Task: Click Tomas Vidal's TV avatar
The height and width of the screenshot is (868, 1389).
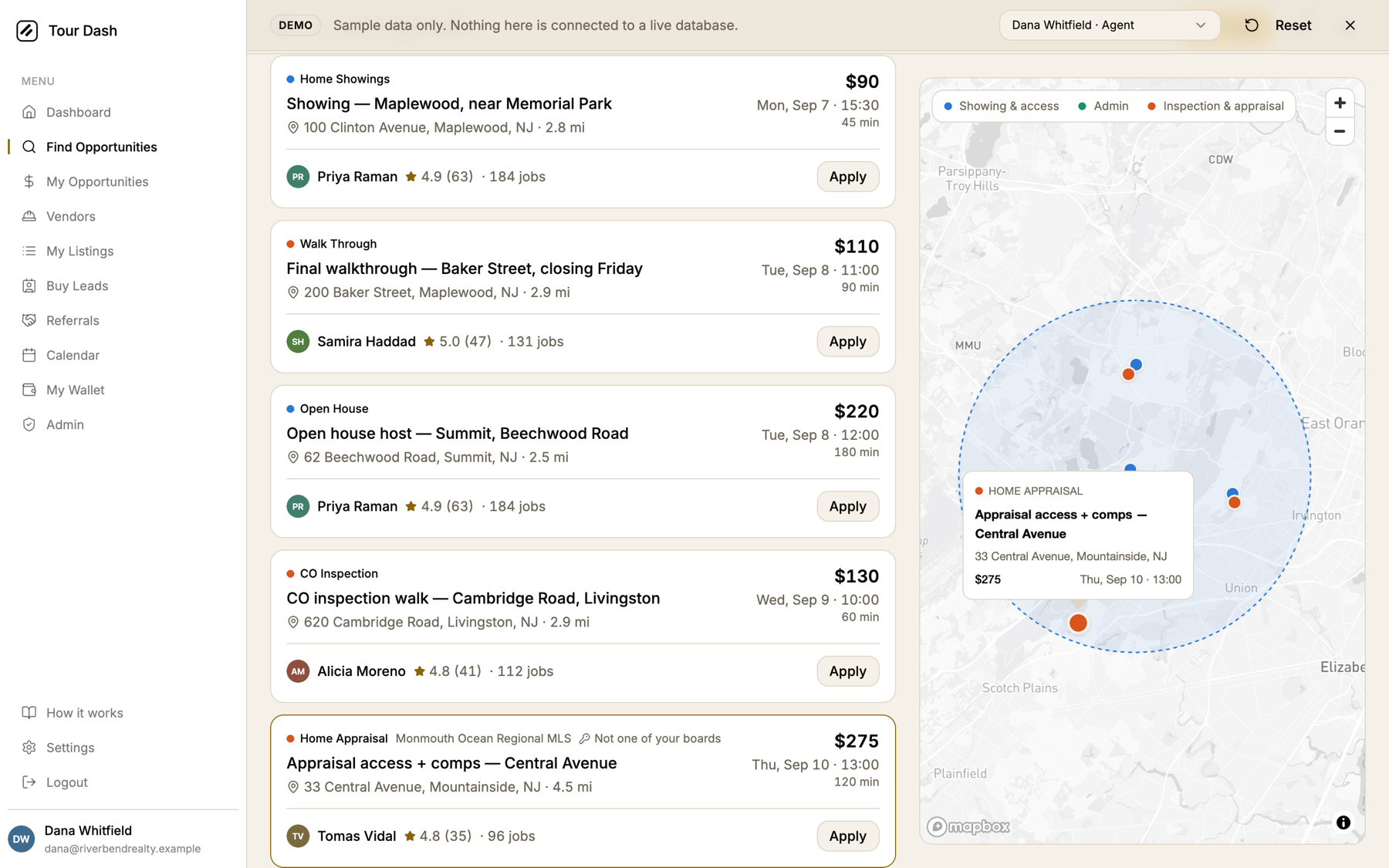Action: point(298,836)
